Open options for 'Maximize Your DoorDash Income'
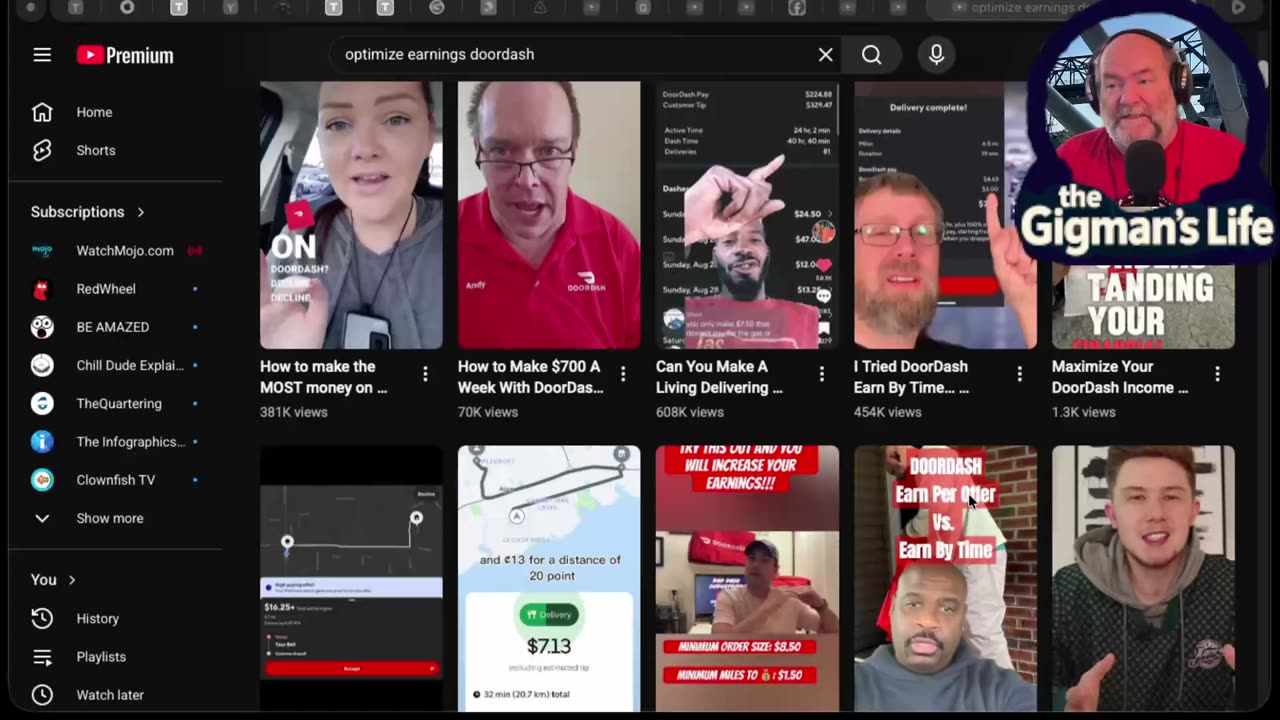This screenshot has width=1280, height=720. point(1217,374)
